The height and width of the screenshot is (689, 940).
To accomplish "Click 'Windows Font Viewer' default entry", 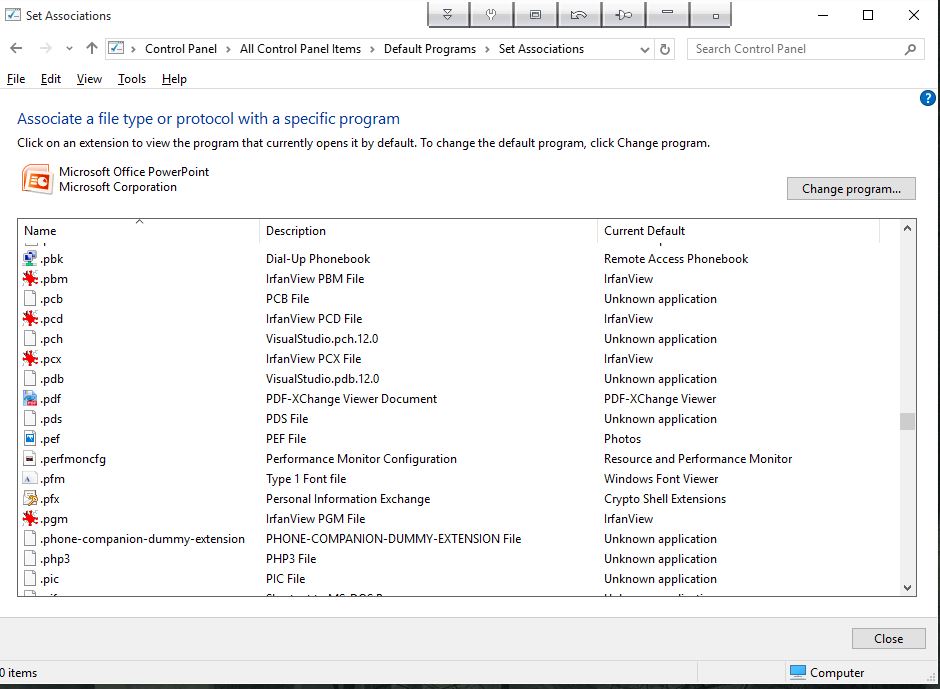I will pos(661,479).
